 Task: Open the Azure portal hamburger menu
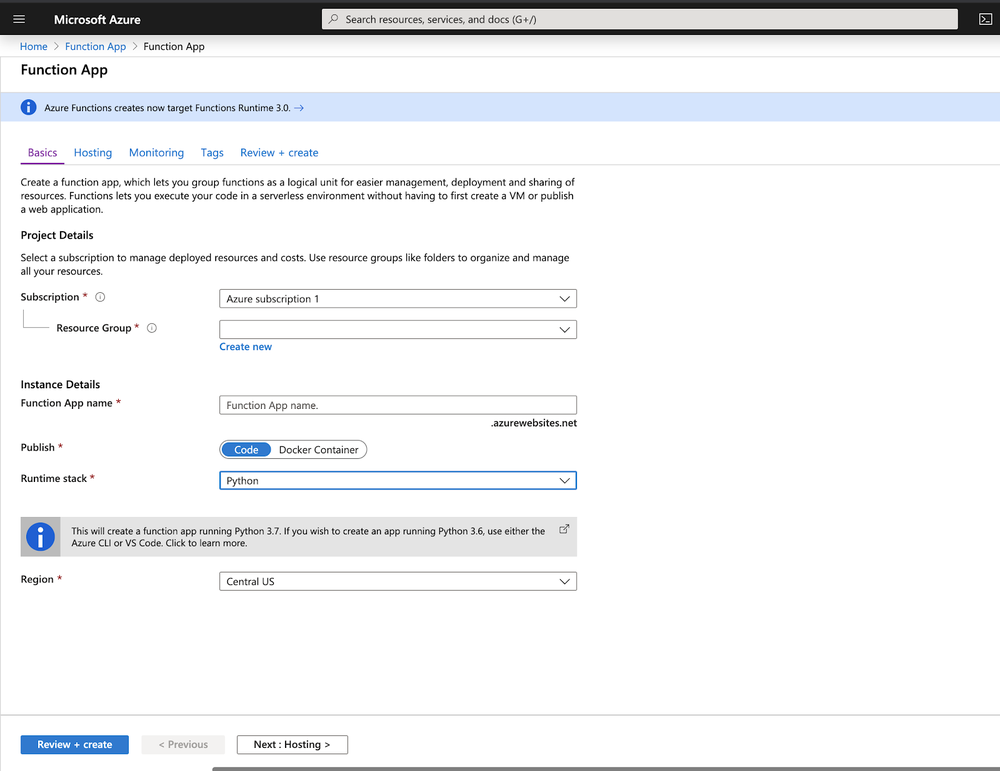coord(17,18)
